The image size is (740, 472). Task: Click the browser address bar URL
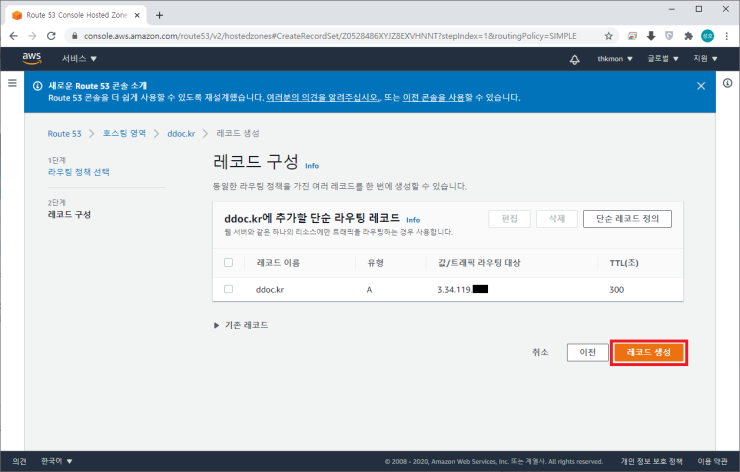coord(330,35)
